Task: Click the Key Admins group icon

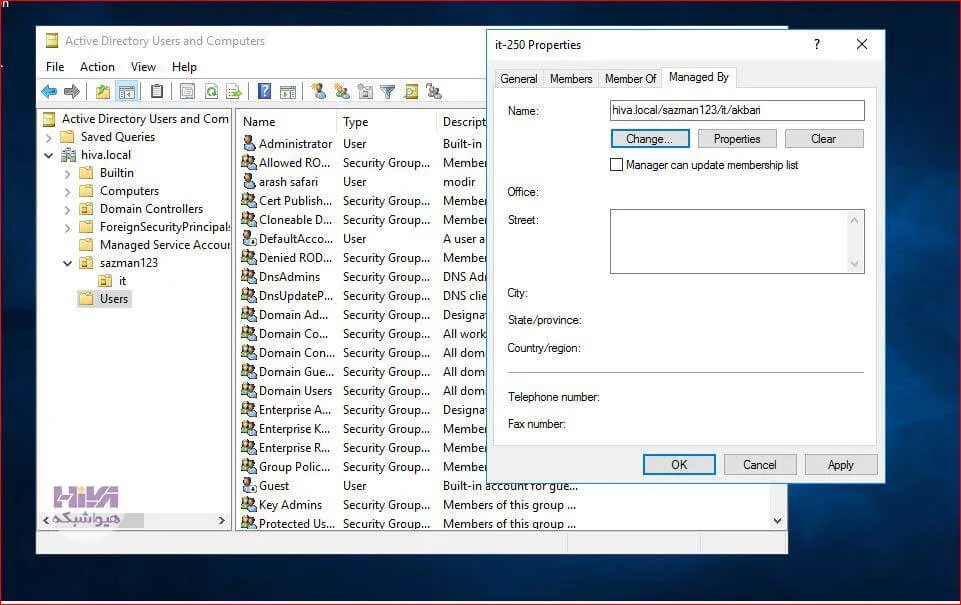Action: pos(249,504)
